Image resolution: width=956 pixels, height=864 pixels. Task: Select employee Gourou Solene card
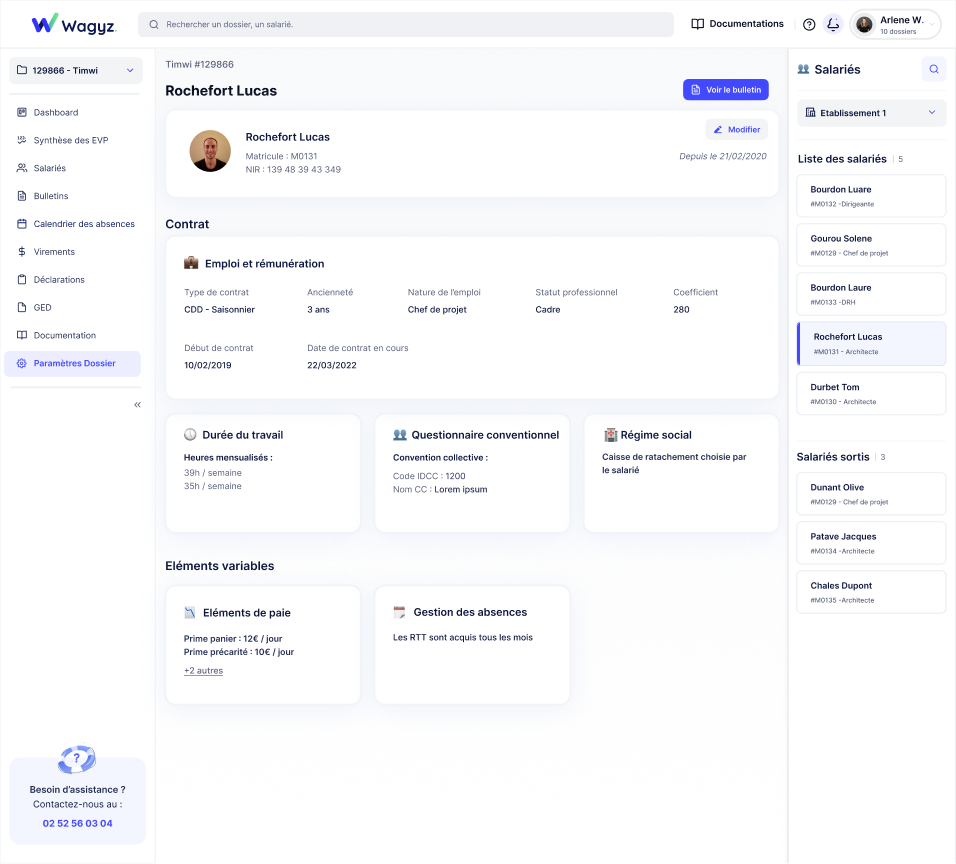coord(871,245)
